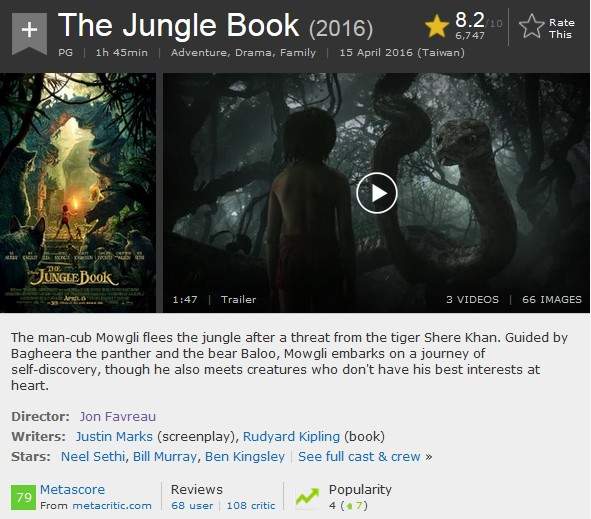The image size is (591, 519).
Task: Open Bill Murray's profile
Action: [x=165, y=456]
